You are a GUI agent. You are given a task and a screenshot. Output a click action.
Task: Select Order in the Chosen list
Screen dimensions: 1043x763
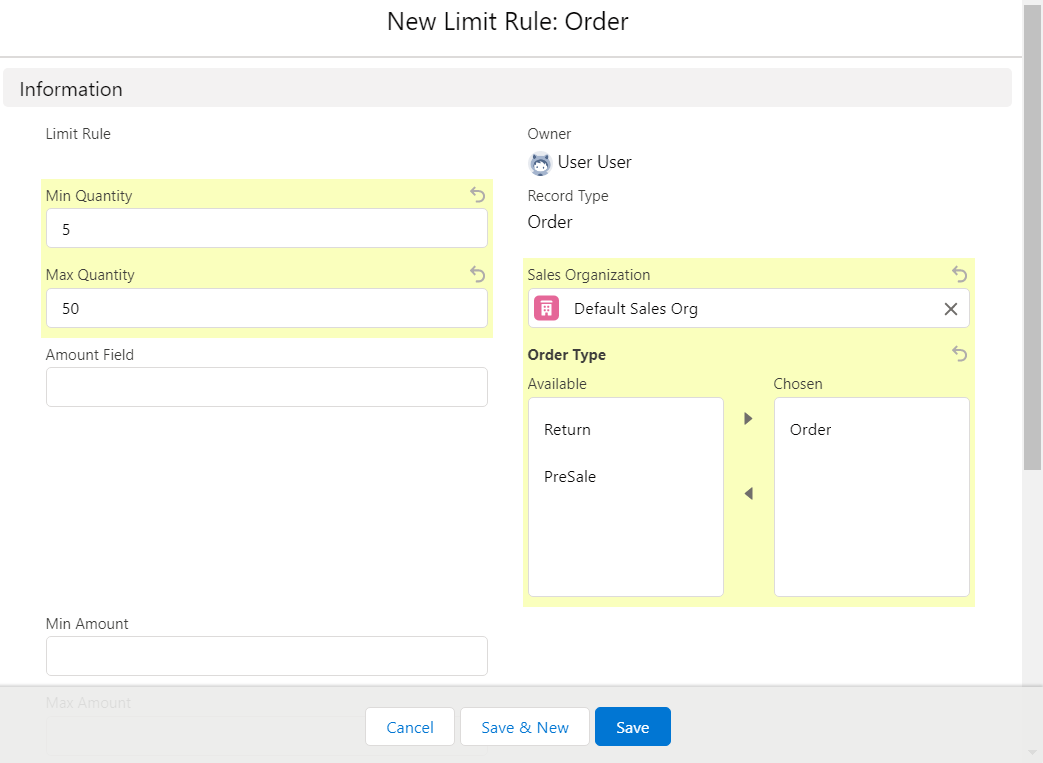click(x=810, y=429)
